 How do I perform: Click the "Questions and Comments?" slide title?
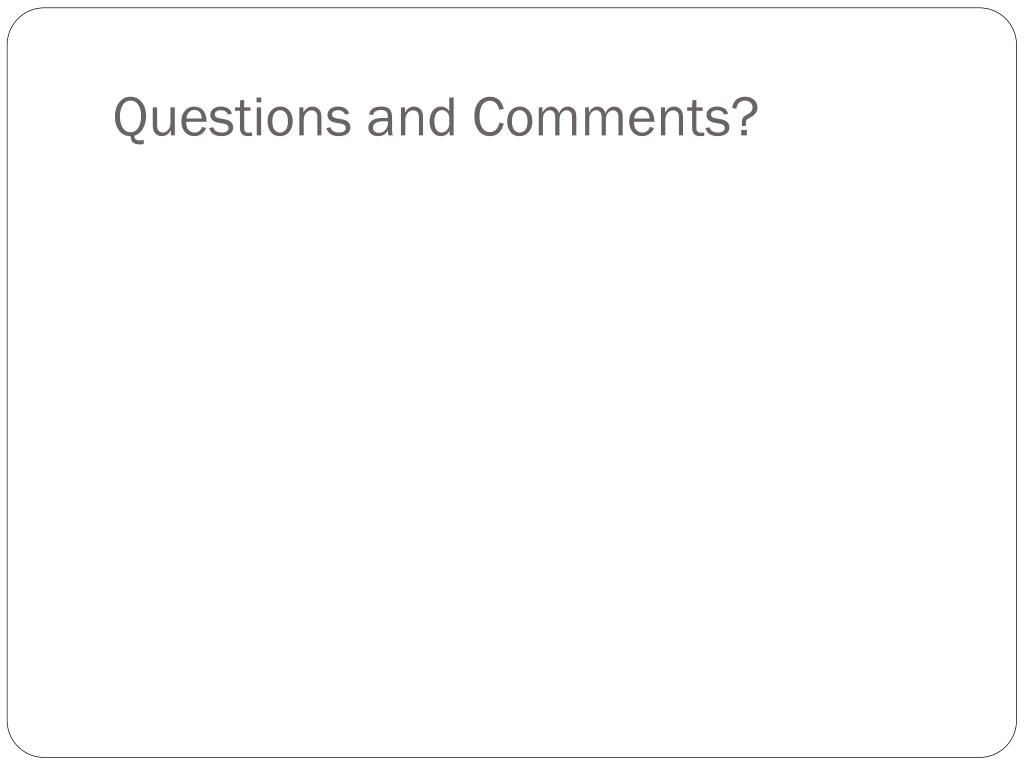[x=436, y=118]
